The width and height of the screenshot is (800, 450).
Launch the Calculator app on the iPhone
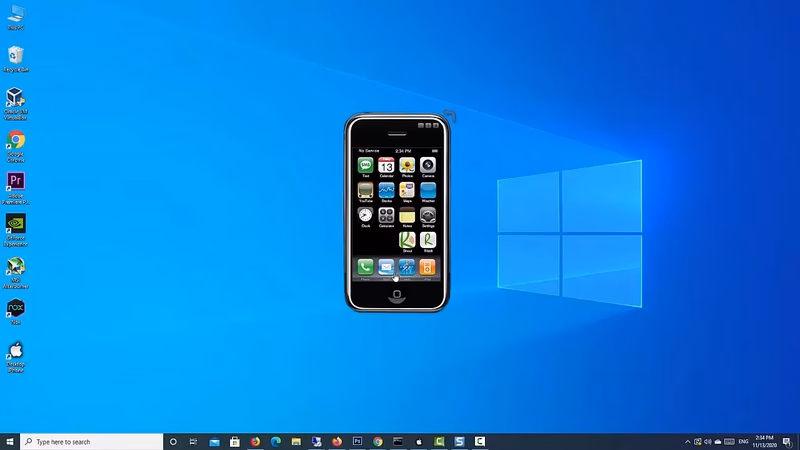click(x=386, y=215)
